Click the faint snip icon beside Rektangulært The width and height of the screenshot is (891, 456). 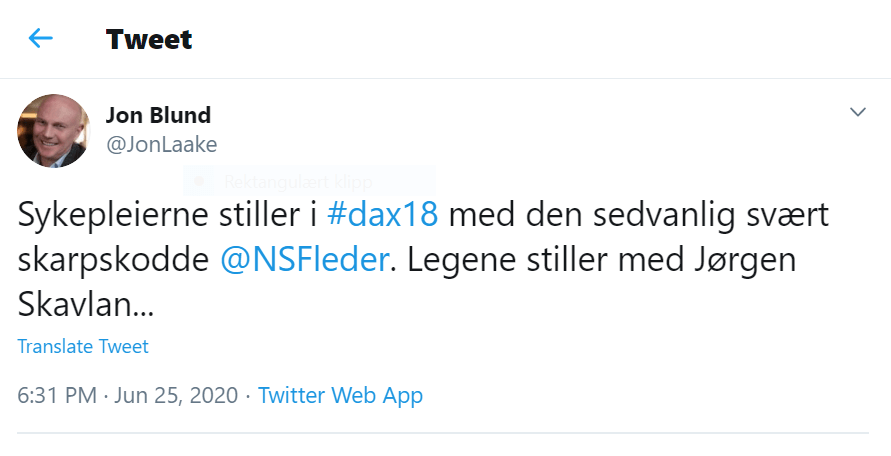pyautogui.click(x=201, y=182)
